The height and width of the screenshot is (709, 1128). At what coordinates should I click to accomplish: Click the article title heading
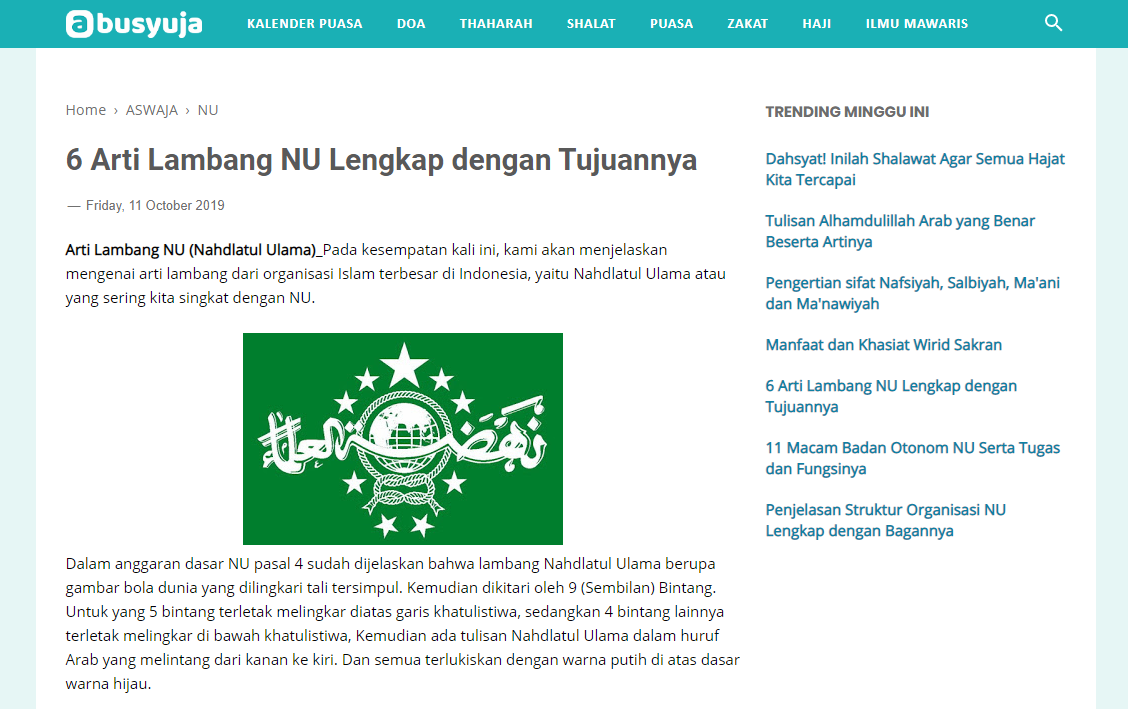coord(381,160)
